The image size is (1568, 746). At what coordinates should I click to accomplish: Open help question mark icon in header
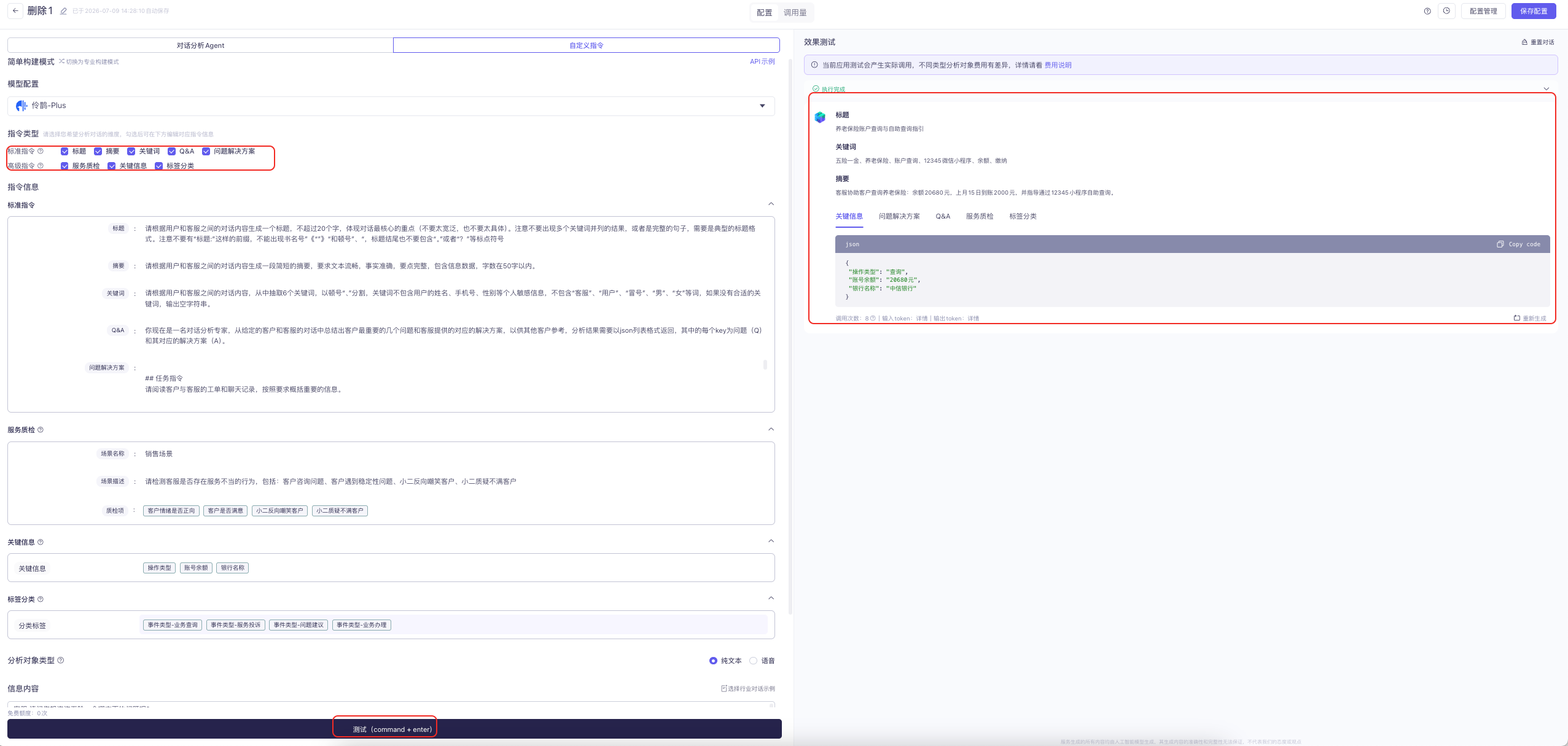tap(1427, 11)
